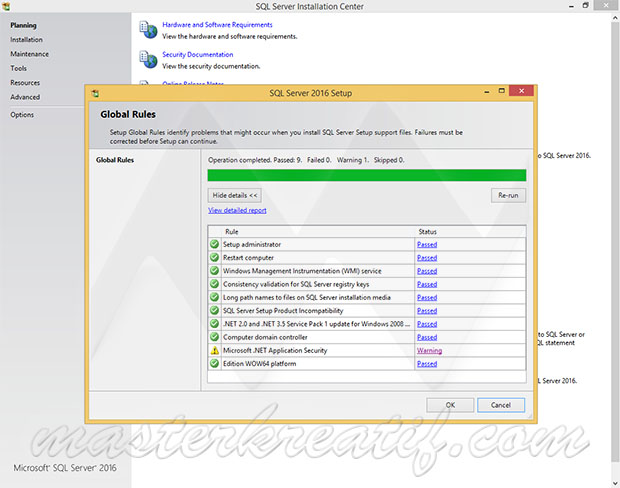
Task: Open the Installation section in sidebar
Action: coord(26,40)
